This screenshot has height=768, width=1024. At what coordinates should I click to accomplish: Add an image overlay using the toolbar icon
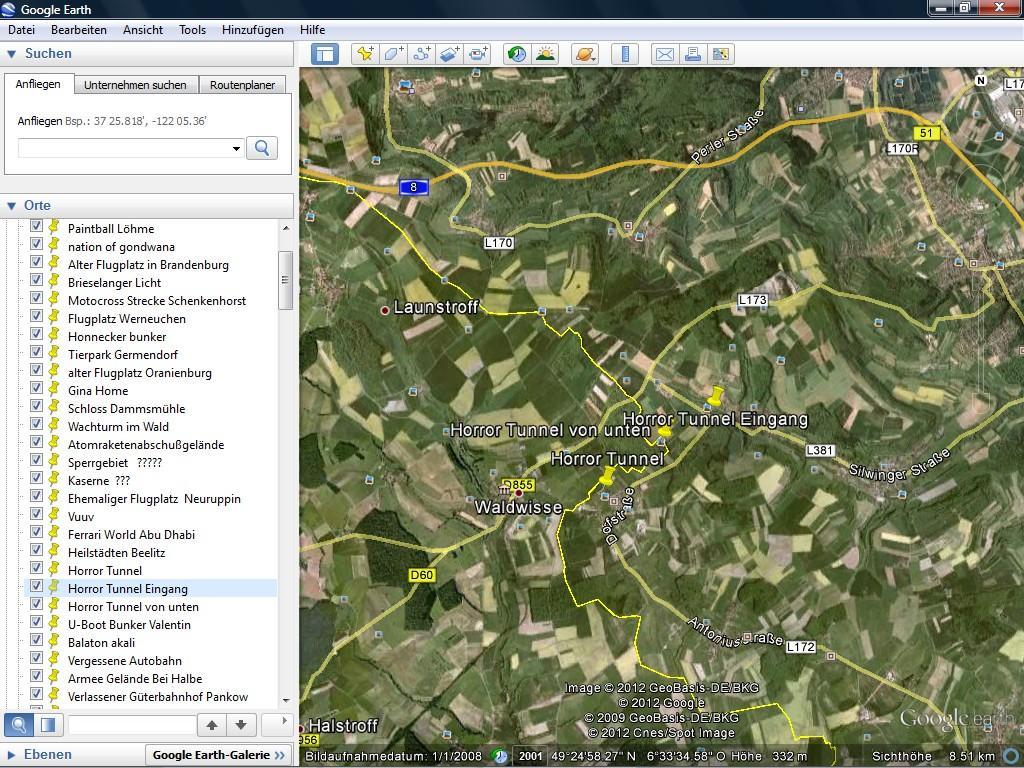(x=449, y=54)
